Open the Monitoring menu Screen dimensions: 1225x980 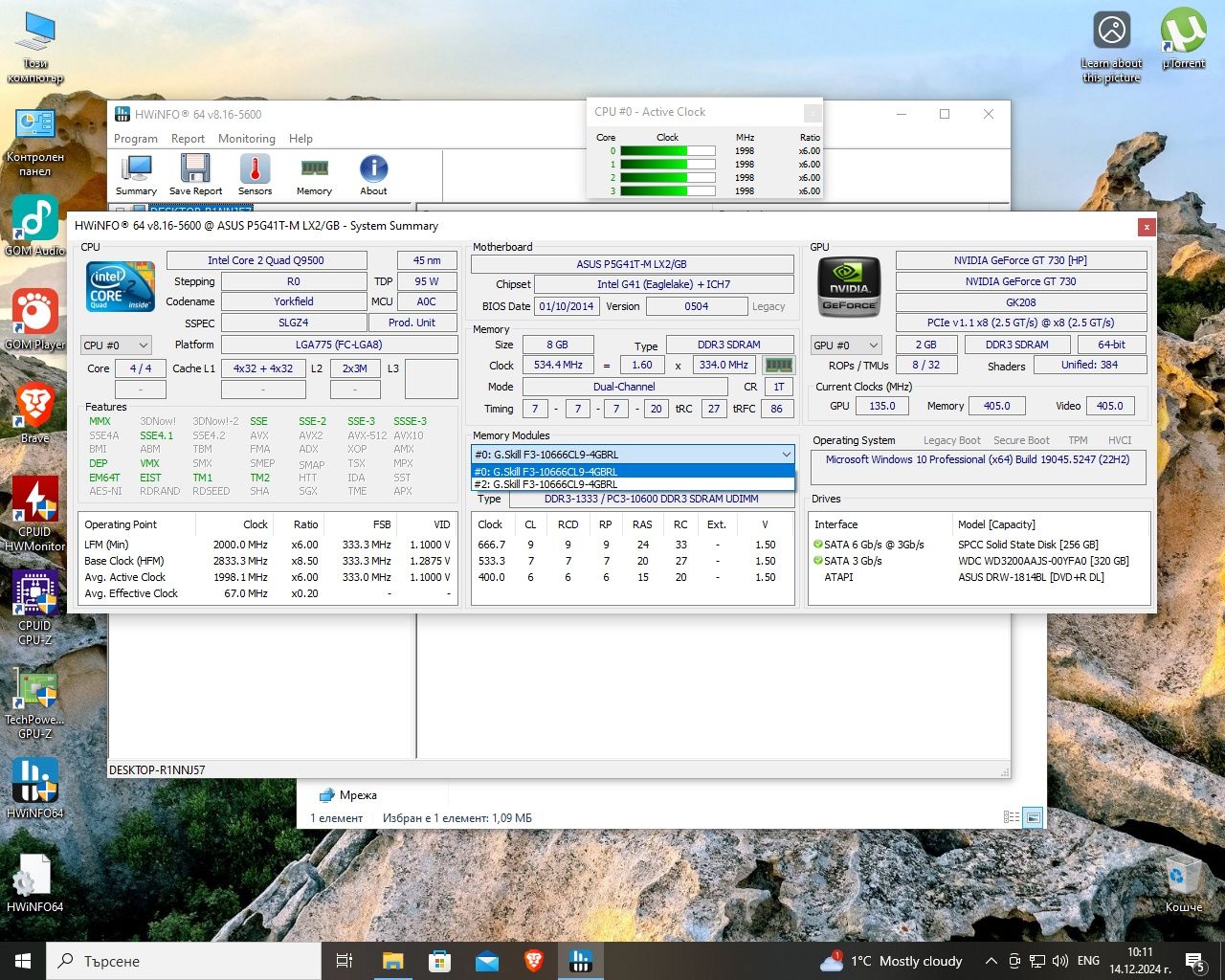coord(246,139)
